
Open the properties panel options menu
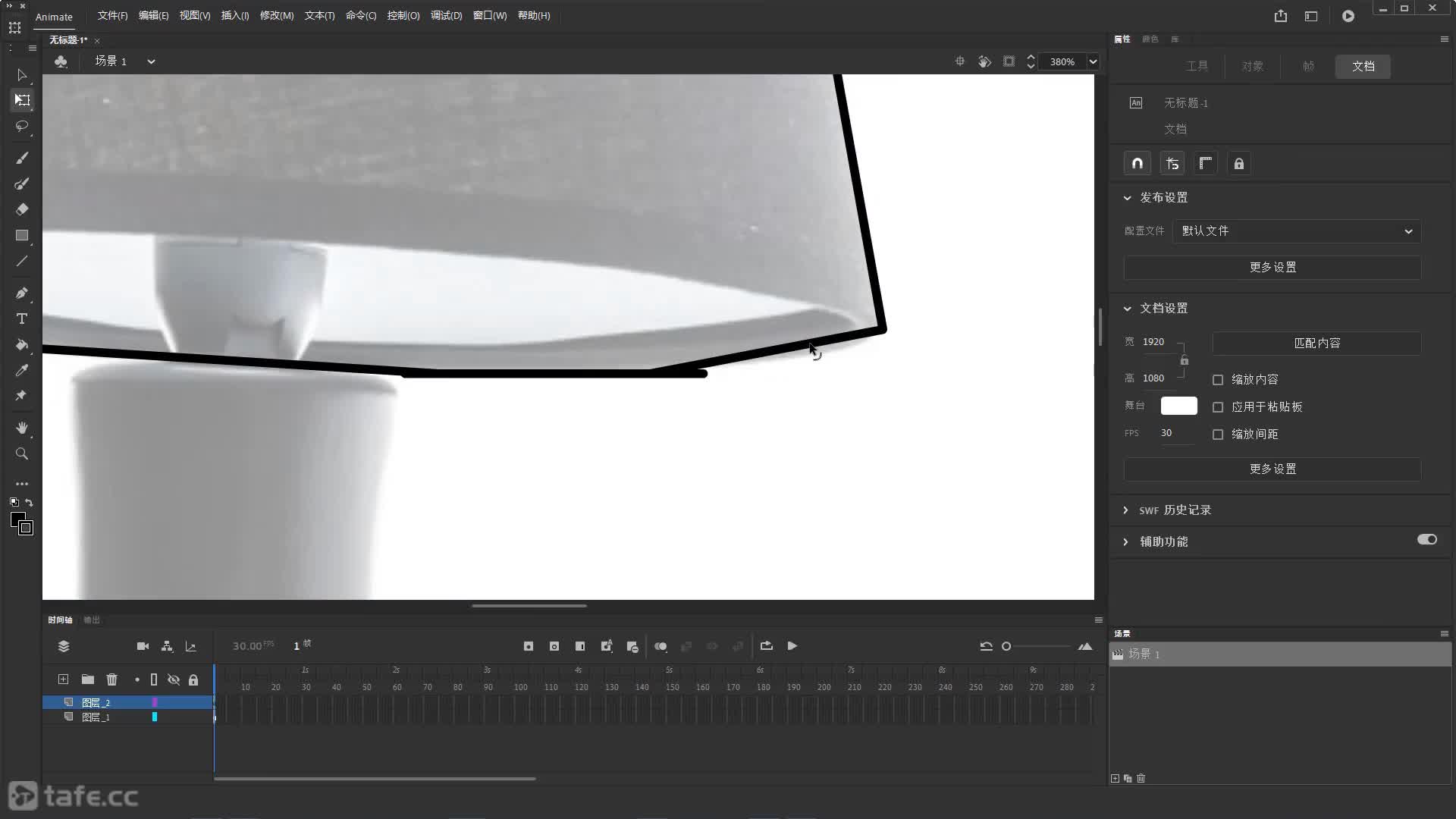pyautogui.click(x=1444, y=39)
